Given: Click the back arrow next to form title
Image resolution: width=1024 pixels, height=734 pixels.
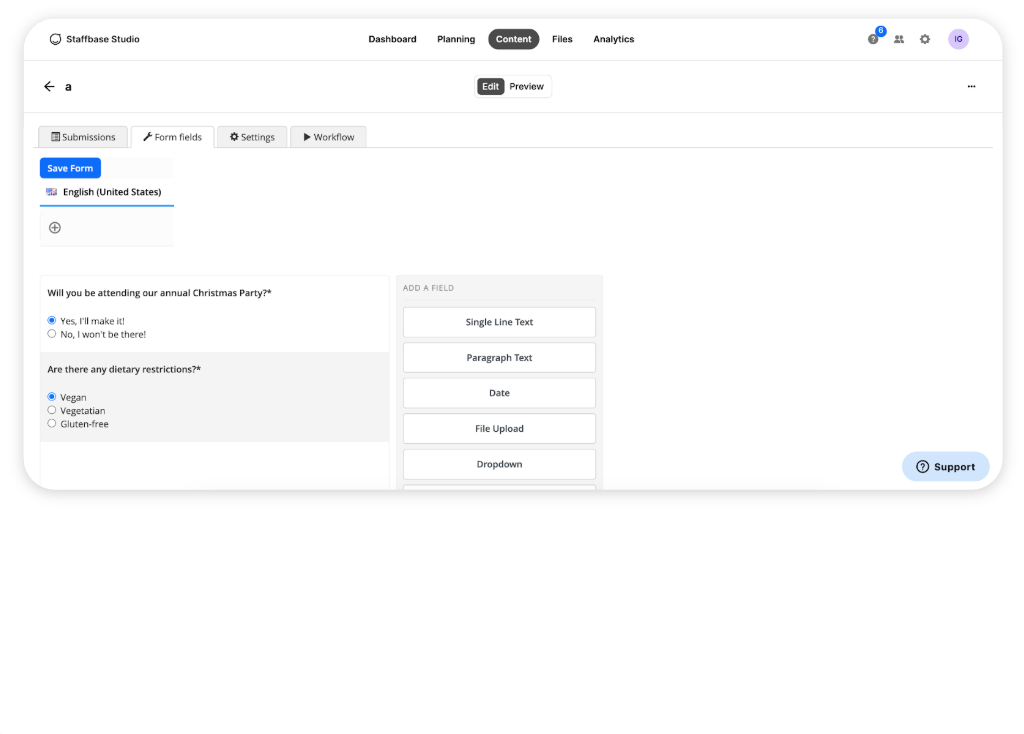Looking at the screenshot, I should (49, 86).
